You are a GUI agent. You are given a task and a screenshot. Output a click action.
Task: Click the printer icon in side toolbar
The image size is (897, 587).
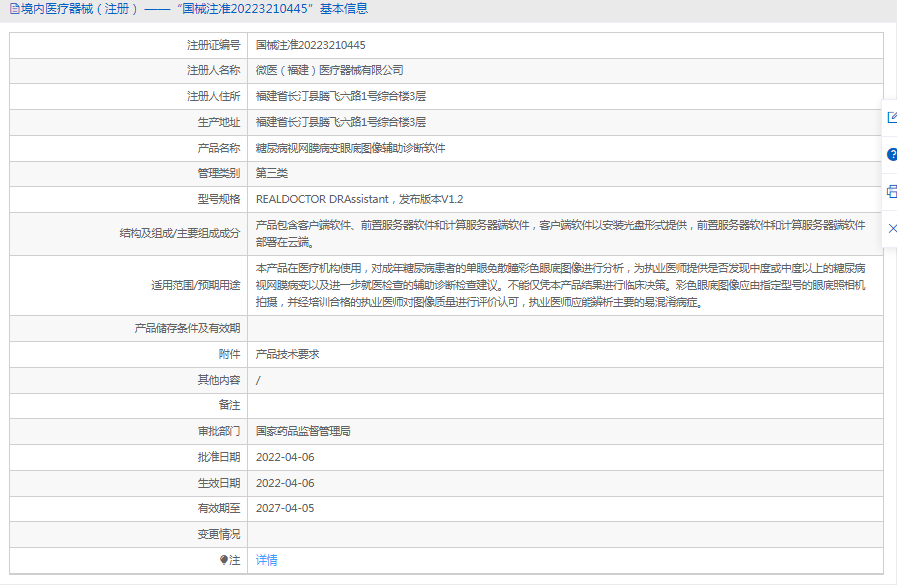pos(892,191)
